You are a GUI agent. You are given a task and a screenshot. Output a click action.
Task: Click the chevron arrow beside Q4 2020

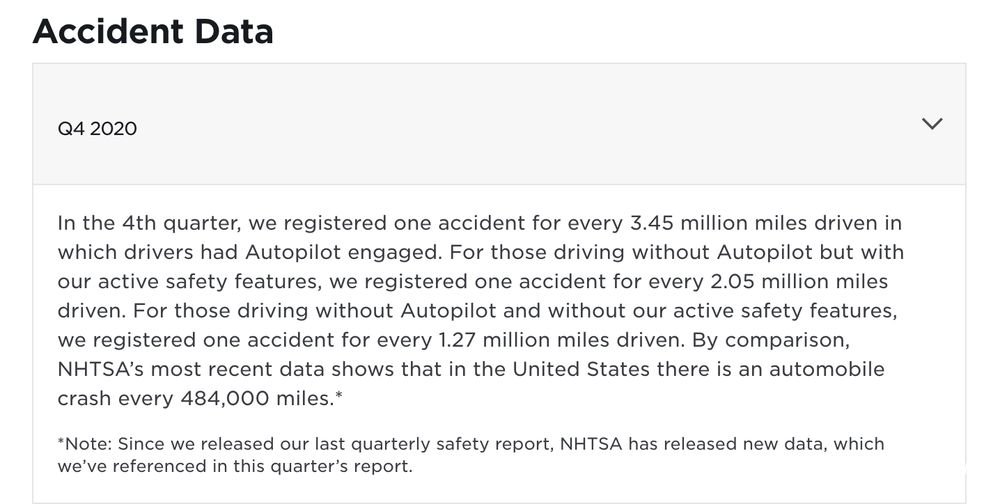(932, 124)
